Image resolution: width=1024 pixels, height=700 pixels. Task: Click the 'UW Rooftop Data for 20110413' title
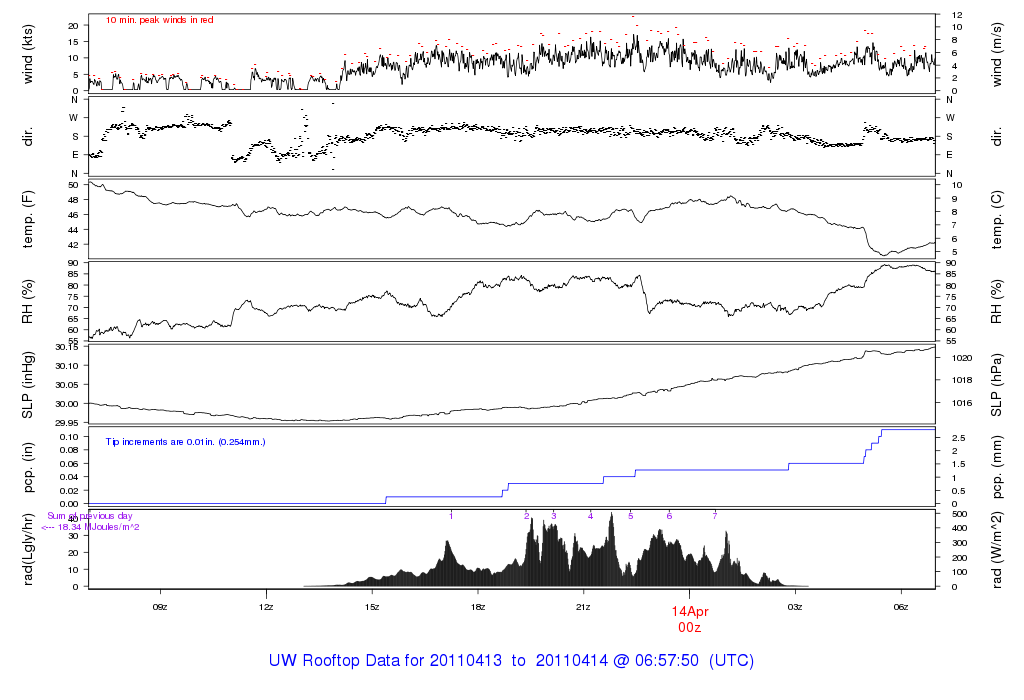(x=385, y=660)
